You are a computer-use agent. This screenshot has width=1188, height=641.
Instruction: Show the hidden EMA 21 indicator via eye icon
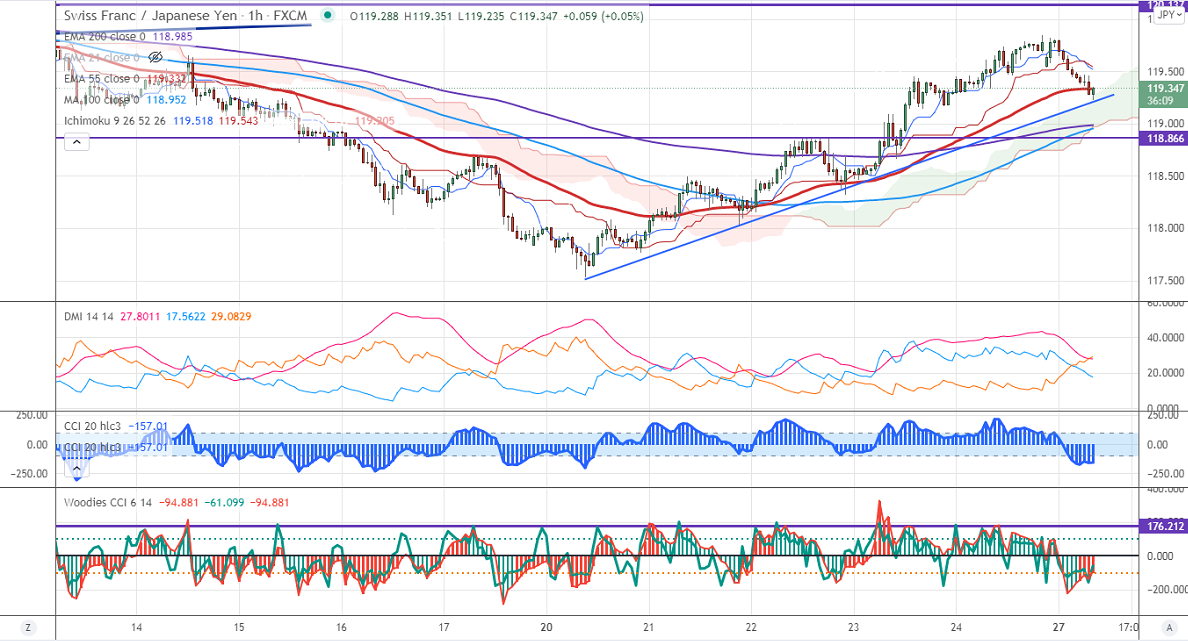[155, 58]
